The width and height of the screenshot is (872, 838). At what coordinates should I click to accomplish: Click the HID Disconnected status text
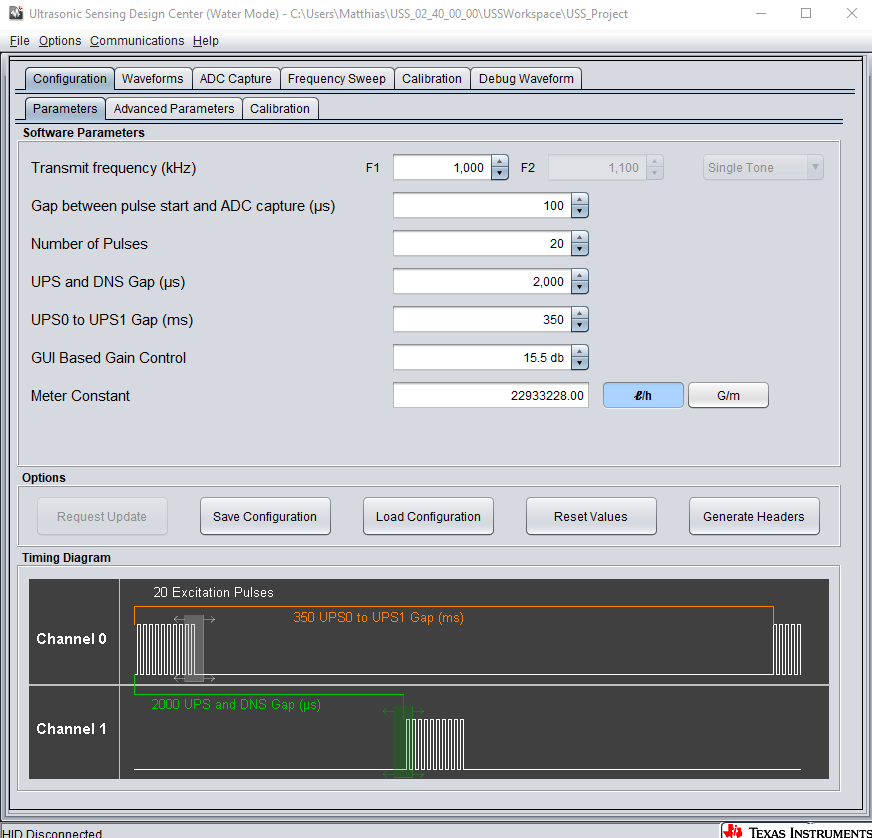click(52, 832)
